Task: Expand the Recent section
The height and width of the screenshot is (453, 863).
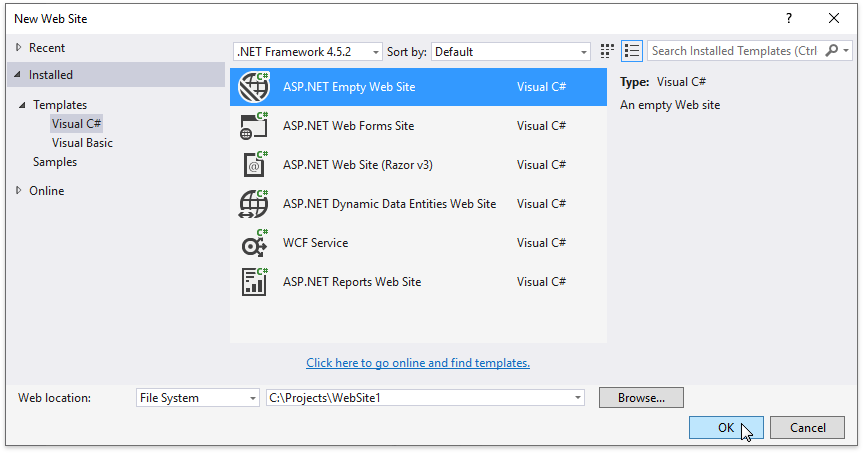Action: (x=18, y=48)
